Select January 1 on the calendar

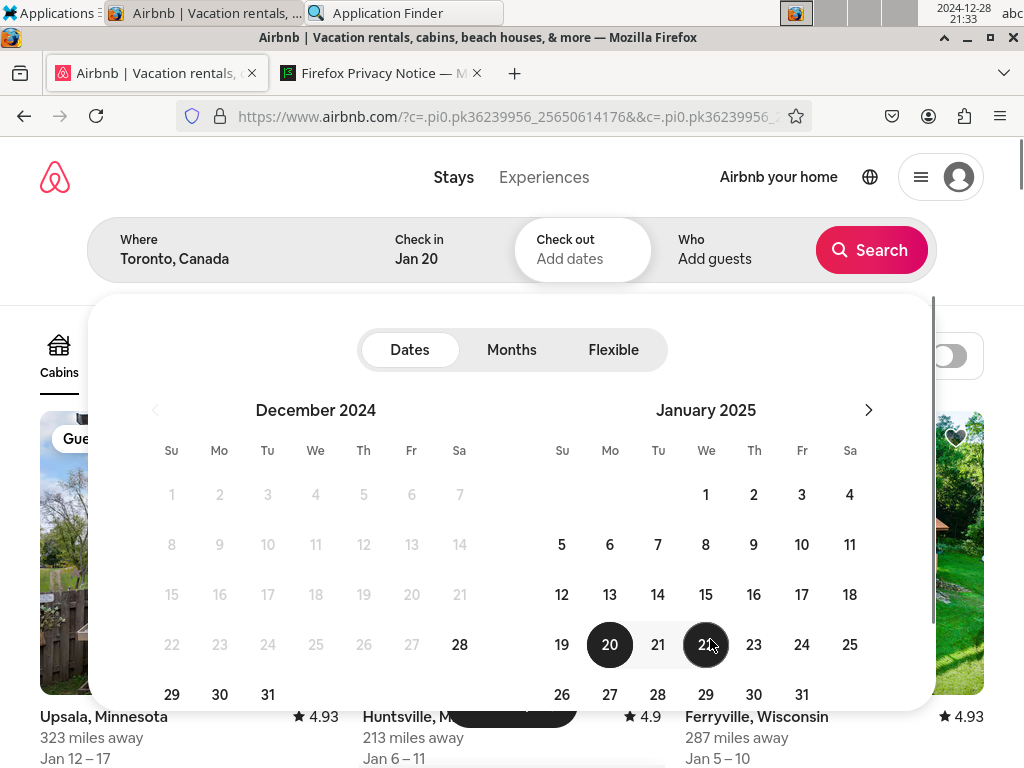[705, 495]
